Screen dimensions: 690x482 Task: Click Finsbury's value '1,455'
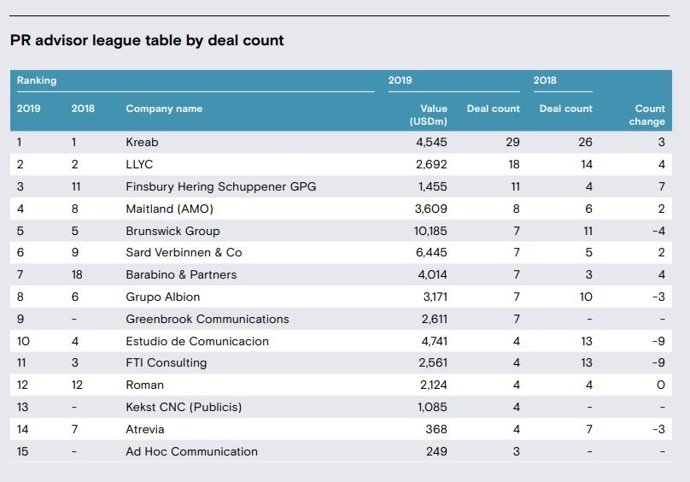[x=433, y=187]
